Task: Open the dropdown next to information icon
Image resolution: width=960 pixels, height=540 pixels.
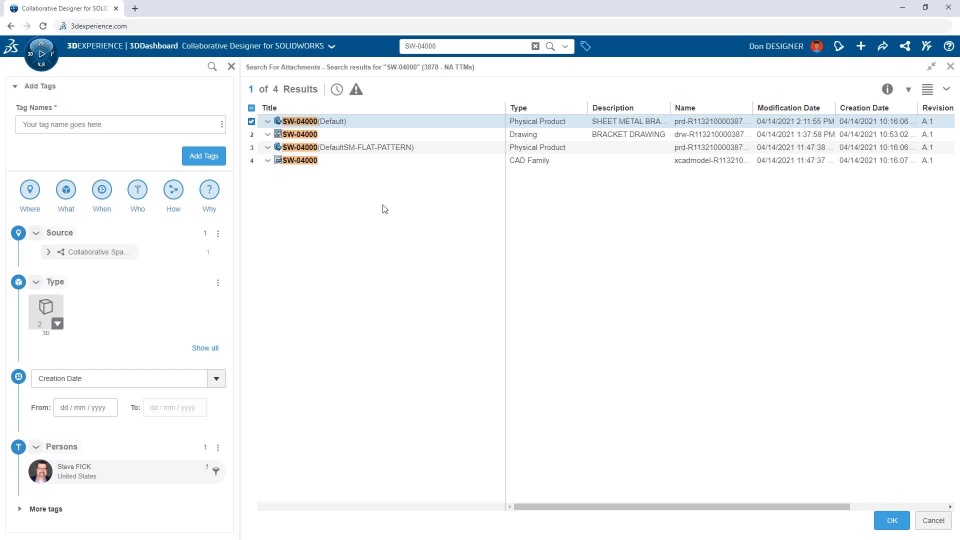Action: coord(909,90)
